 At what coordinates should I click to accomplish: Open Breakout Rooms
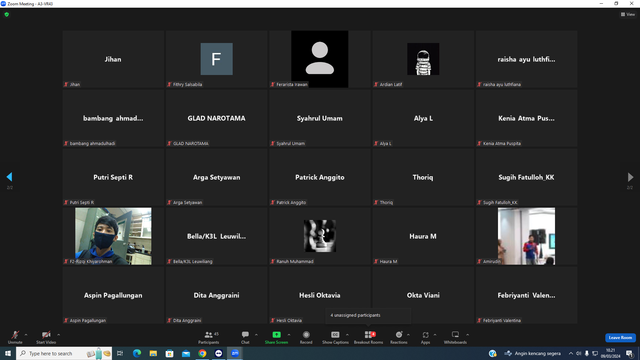click(x=369, y=337)
